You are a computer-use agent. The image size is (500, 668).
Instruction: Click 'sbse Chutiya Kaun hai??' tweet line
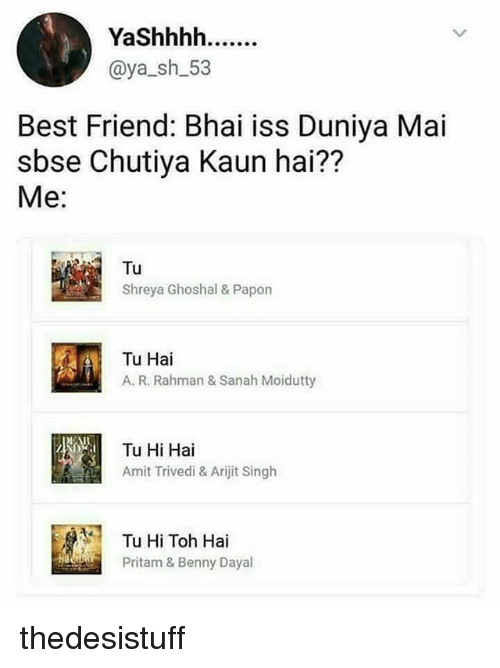click(x=179, y=162)
